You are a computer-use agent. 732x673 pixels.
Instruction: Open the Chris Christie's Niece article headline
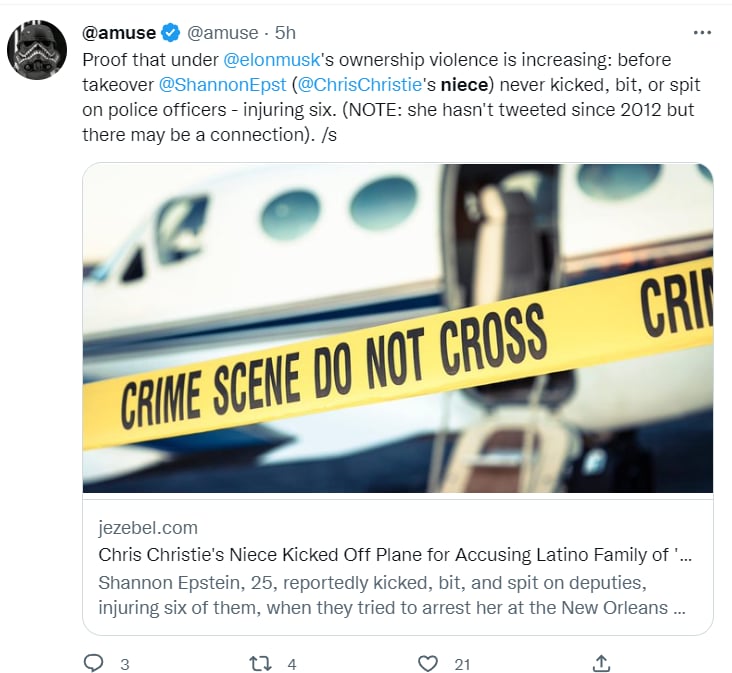[x=395, y=555]
